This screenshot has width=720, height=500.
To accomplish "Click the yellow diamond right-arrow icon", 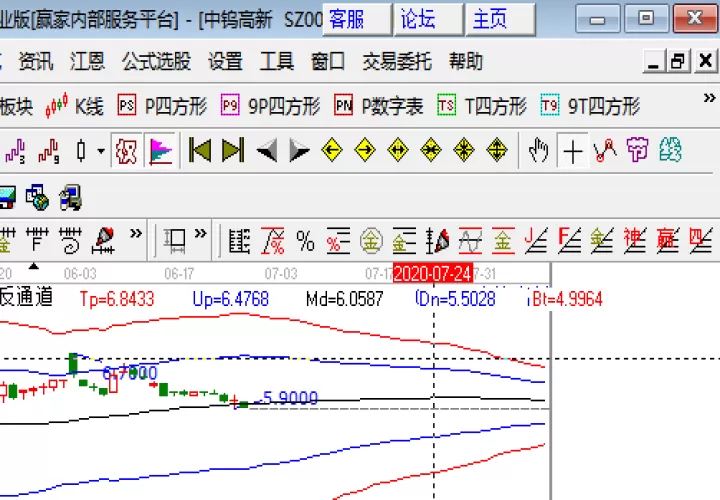I will click(365, 150).
